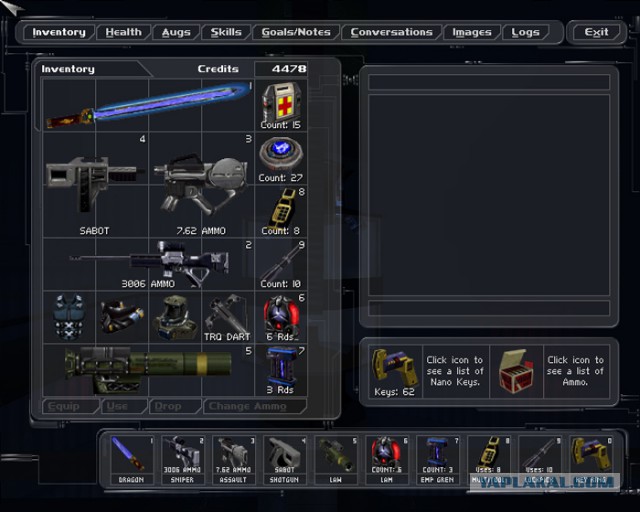Click the nano key ring icon
Viewport: 640px width, 512px height.
coord(395,372)
